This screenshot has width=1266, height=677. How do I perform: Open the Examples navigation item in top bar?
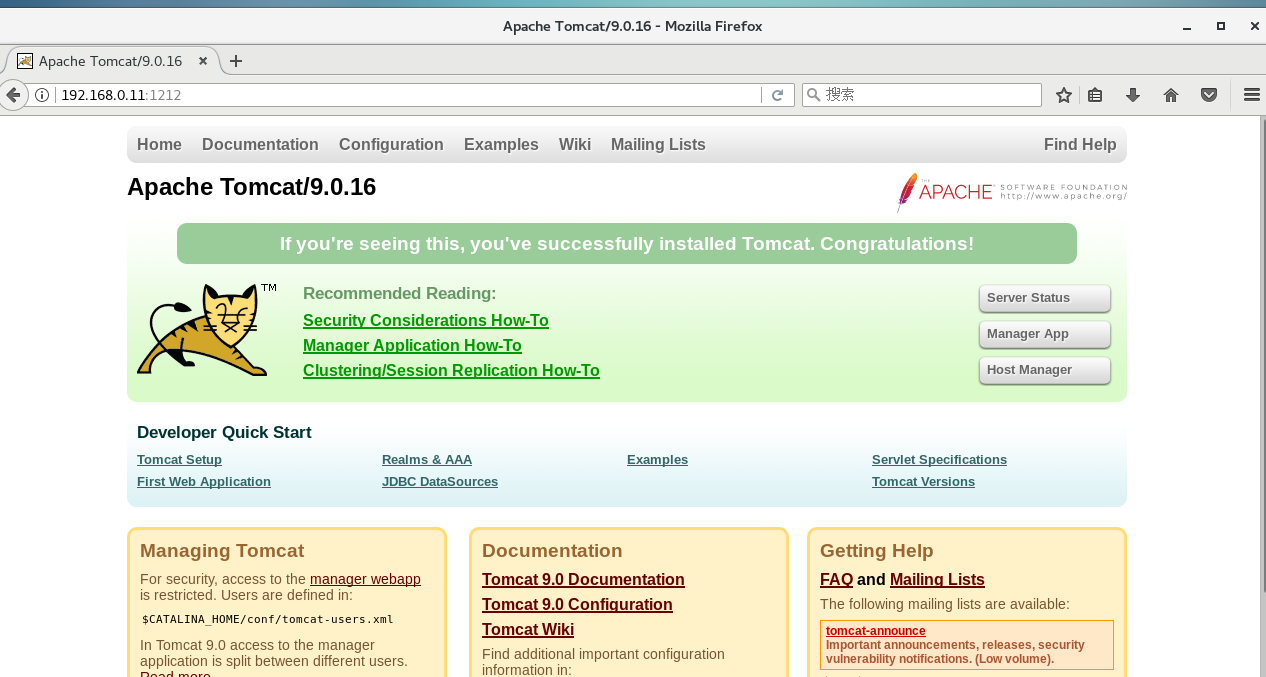click(x=501, y=145)
